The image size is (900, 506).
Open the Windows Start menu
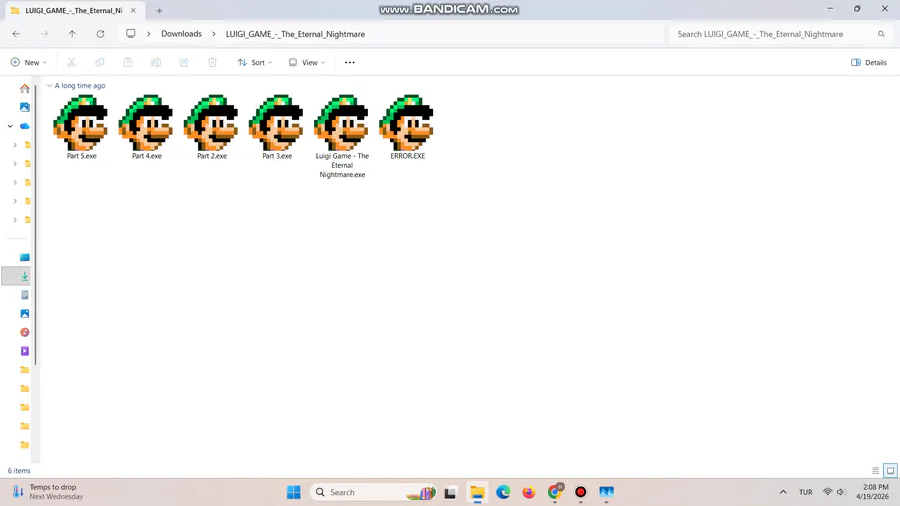point(294,492)
